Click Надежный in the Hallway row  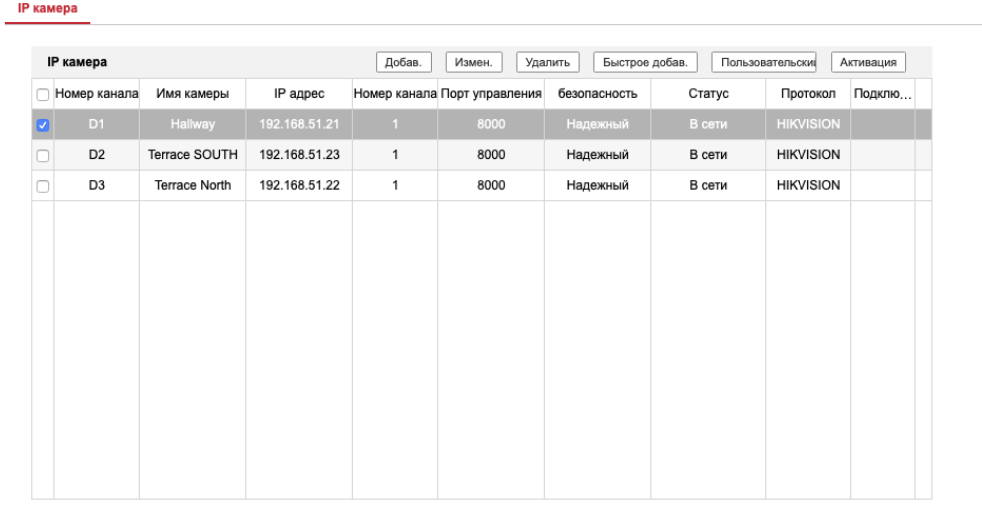point(597,124)
